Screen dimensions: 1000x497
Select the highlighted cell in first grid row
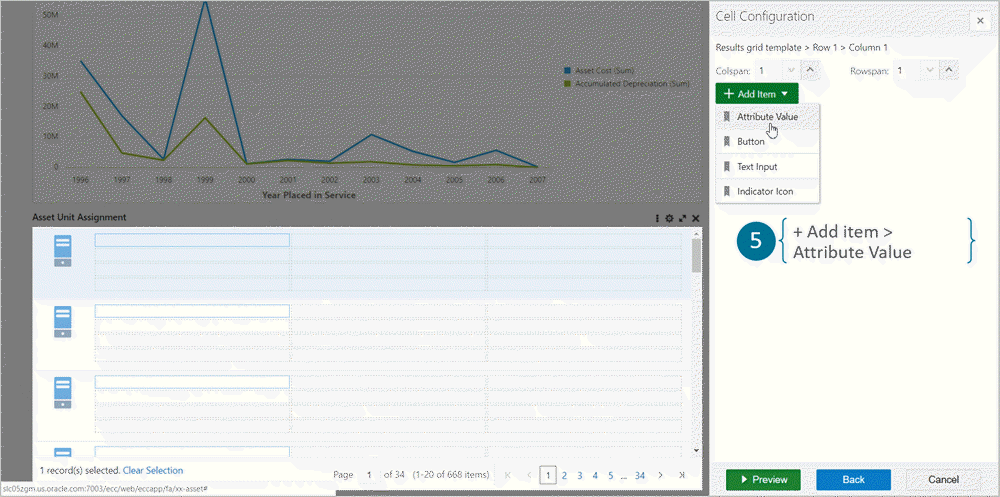pos(192,240)
